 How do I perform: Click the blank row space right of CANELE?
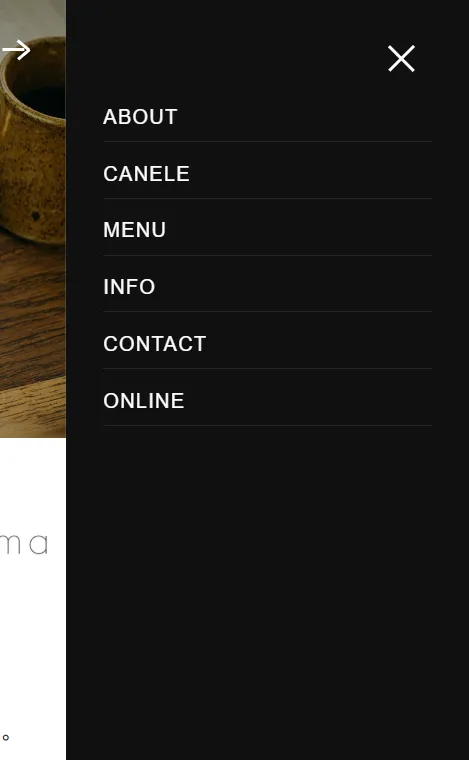[310, 174]
